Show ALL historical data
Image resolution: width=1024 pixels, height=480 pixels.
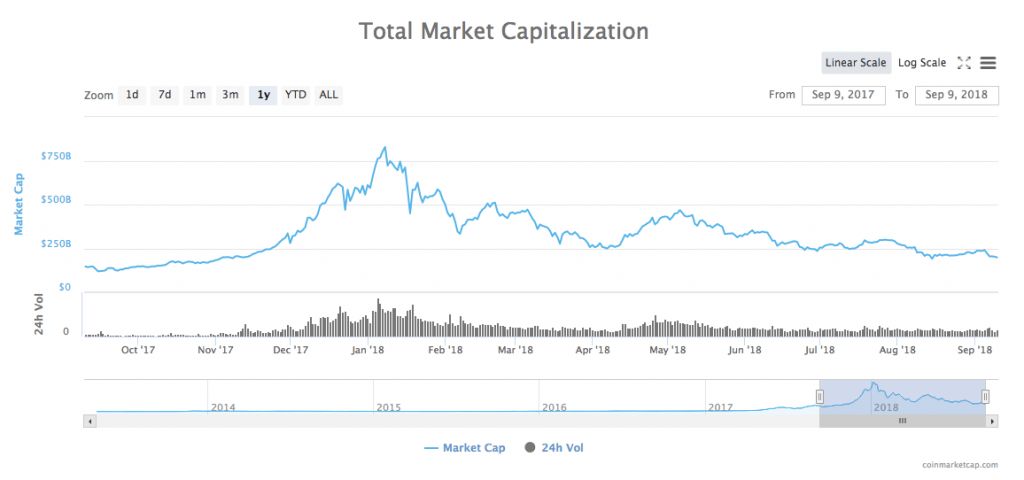[x=328, y=95]
